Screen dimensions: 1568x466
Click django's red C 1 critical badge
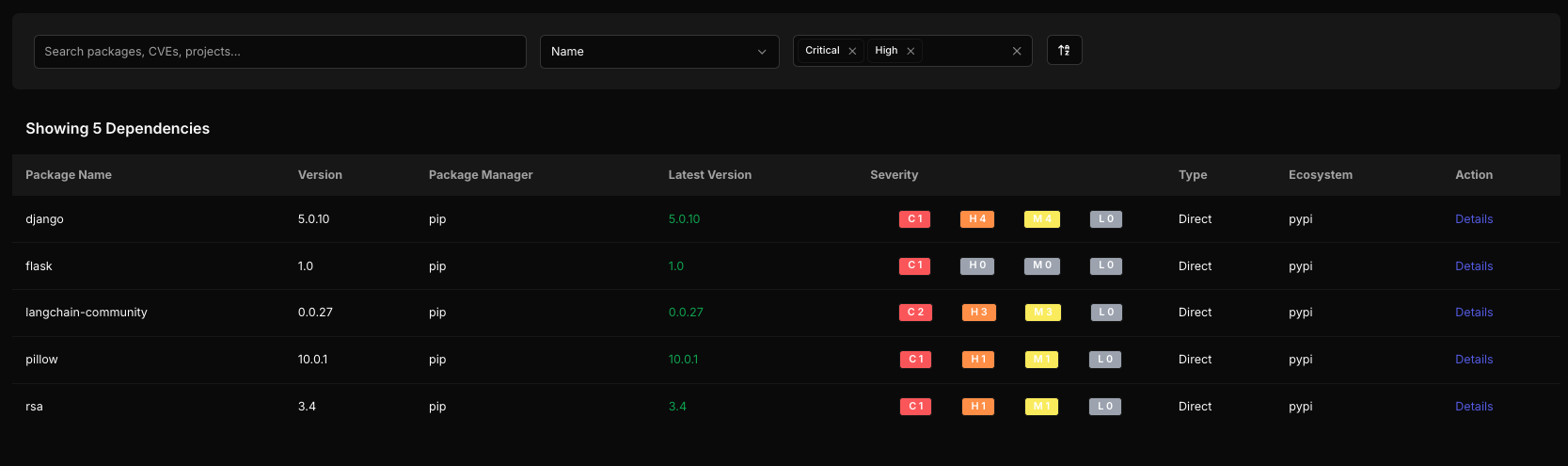point(915,219)
